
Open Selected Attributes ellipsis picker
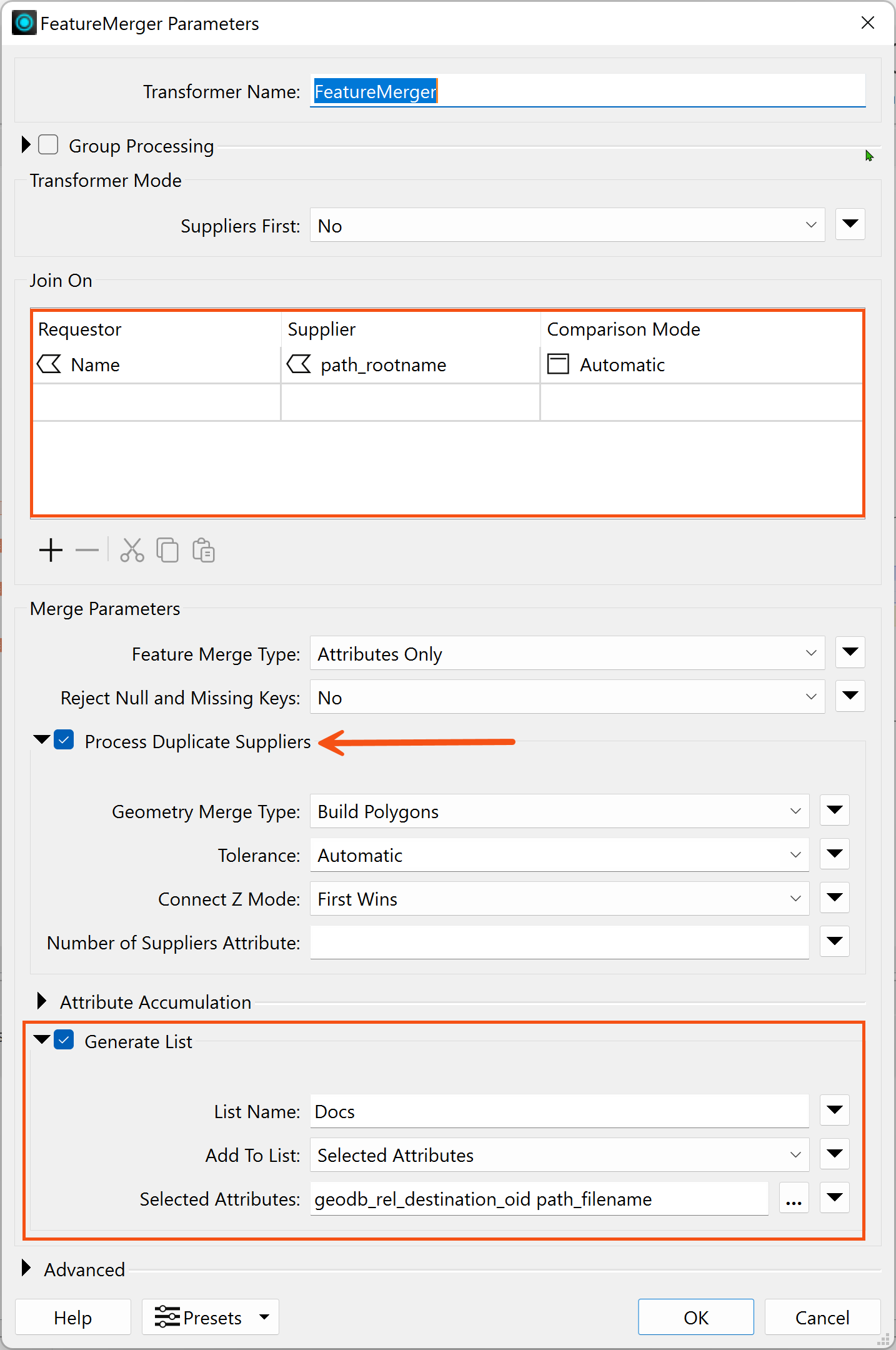click(794, 1199)
